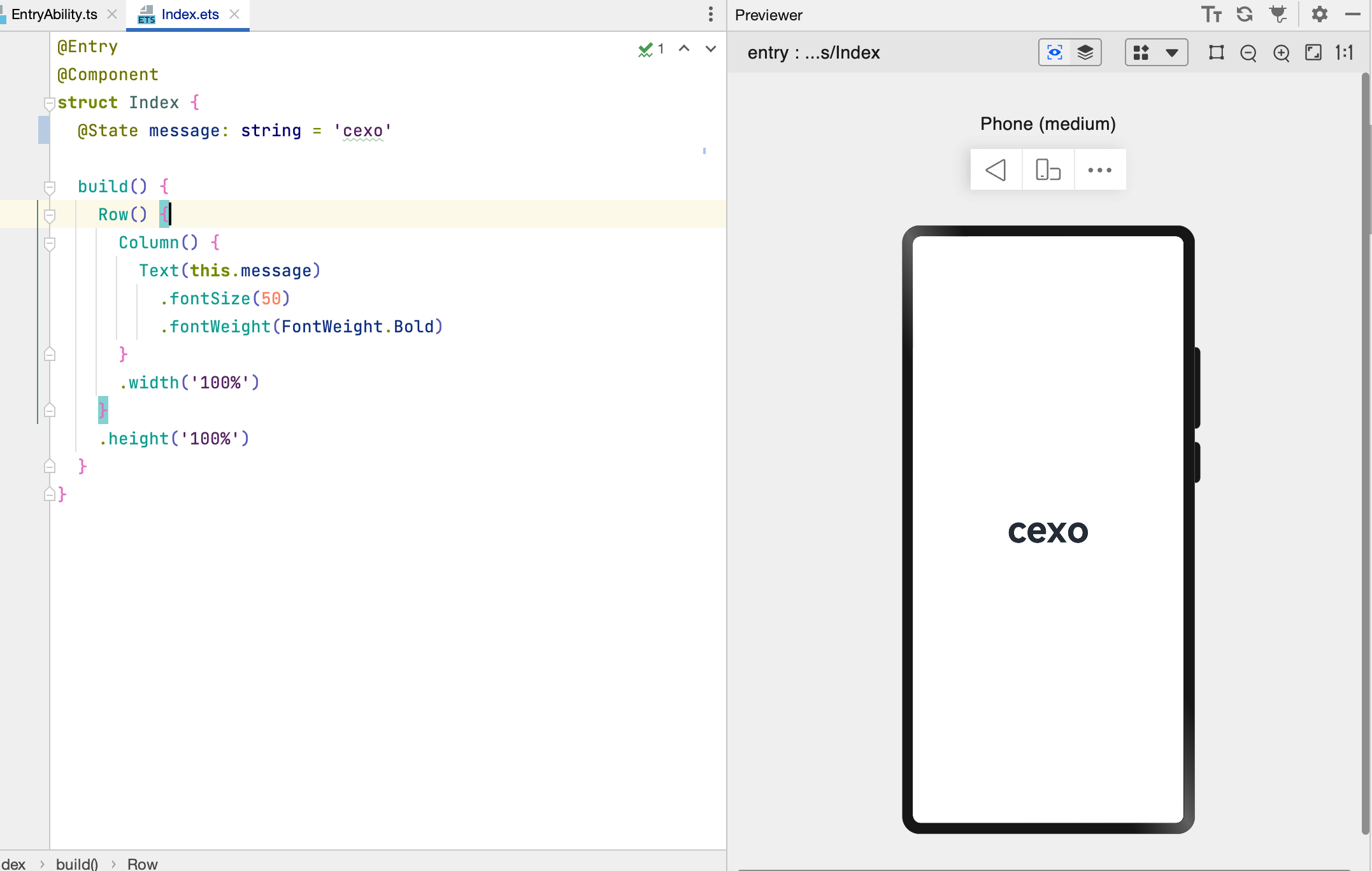This screenshot has height=871, width=1372.
Task: Click the struct closing-brace fold marker
Action: 49,494
